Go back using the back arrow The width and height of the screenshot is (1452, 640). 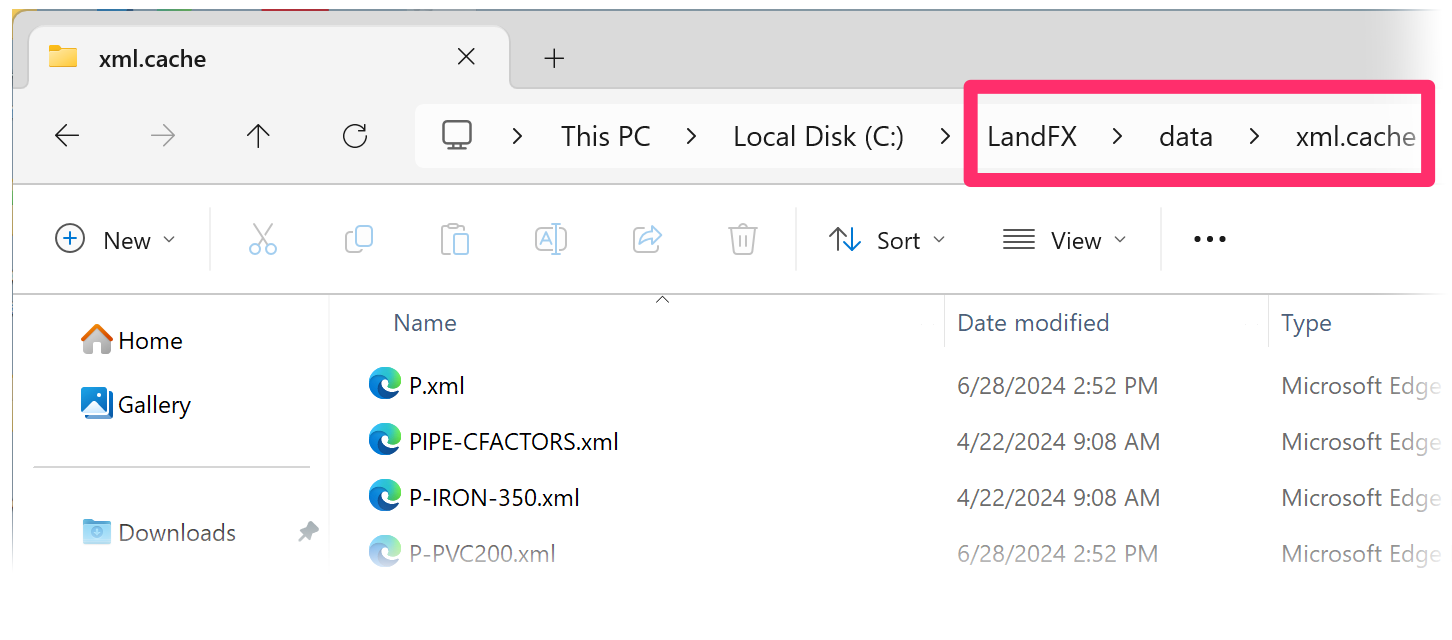[x=67, y=136]
